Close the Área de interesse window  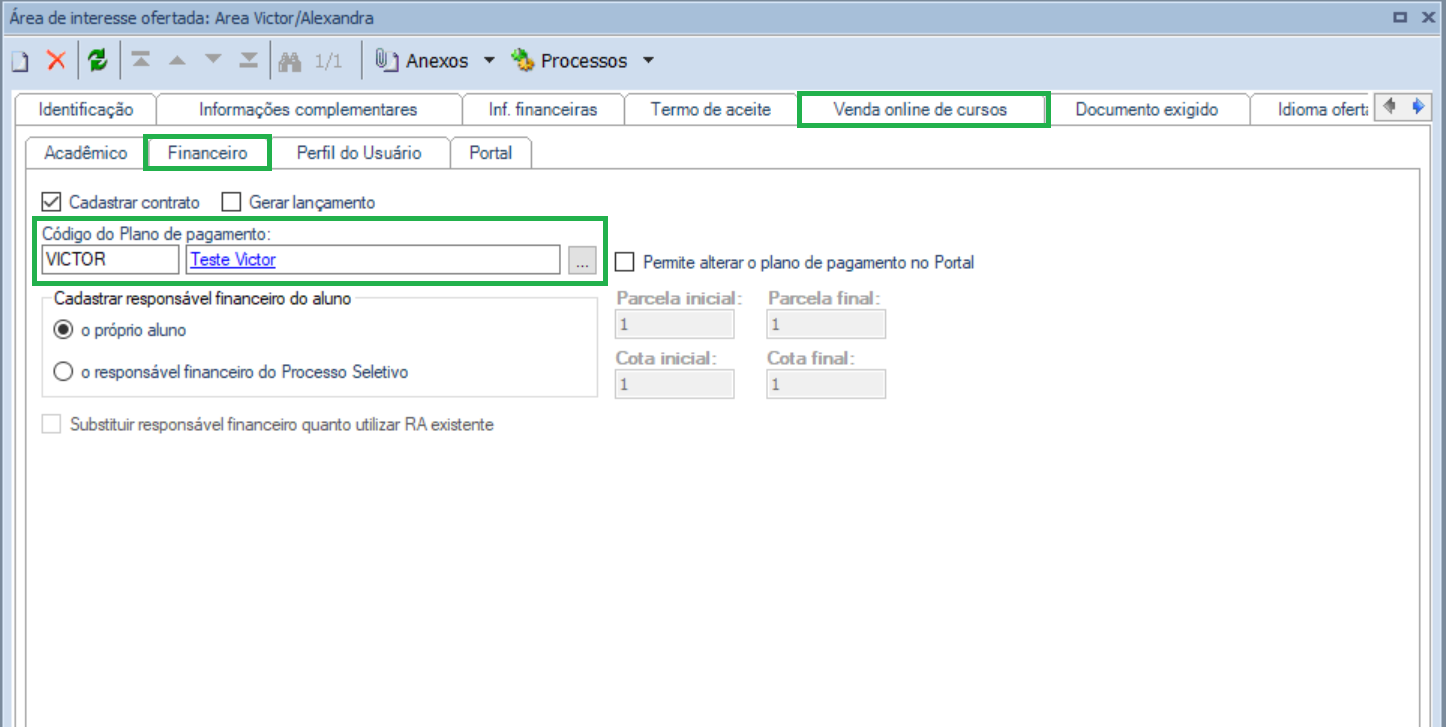coord(1426,16)
